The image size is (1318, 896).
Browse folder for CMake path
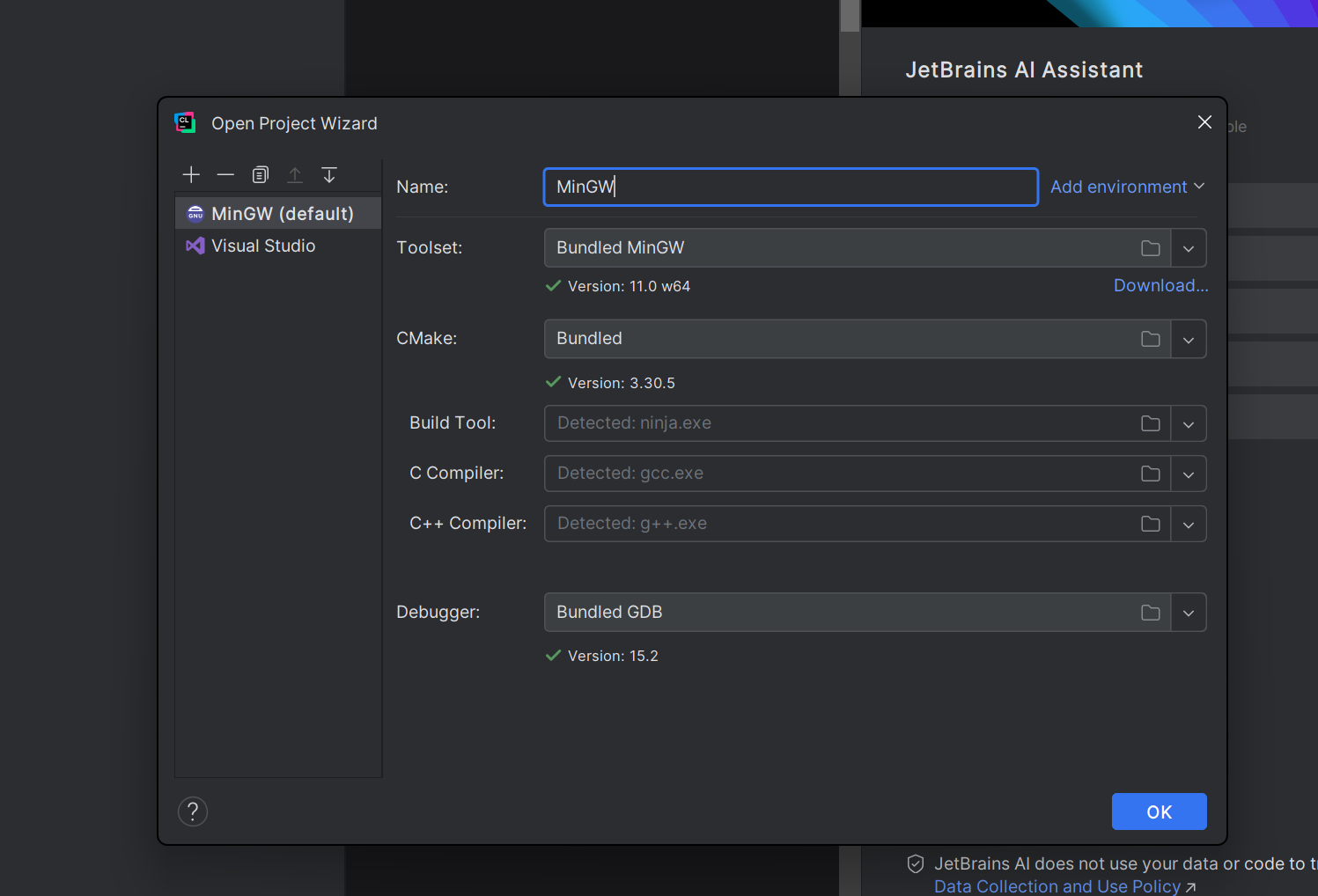click(x=1151, y=339)
